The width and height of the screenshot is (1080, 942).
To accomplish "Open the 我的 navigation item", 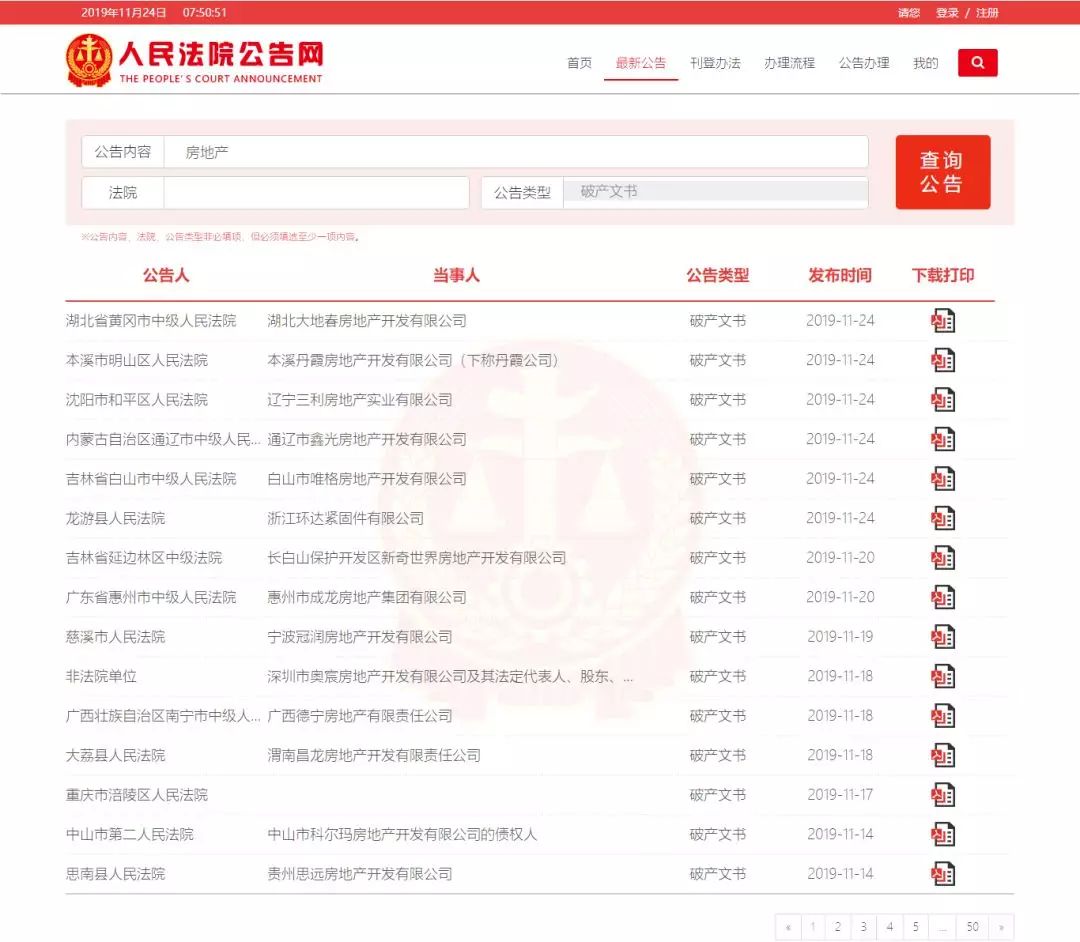I will [923, 61].
